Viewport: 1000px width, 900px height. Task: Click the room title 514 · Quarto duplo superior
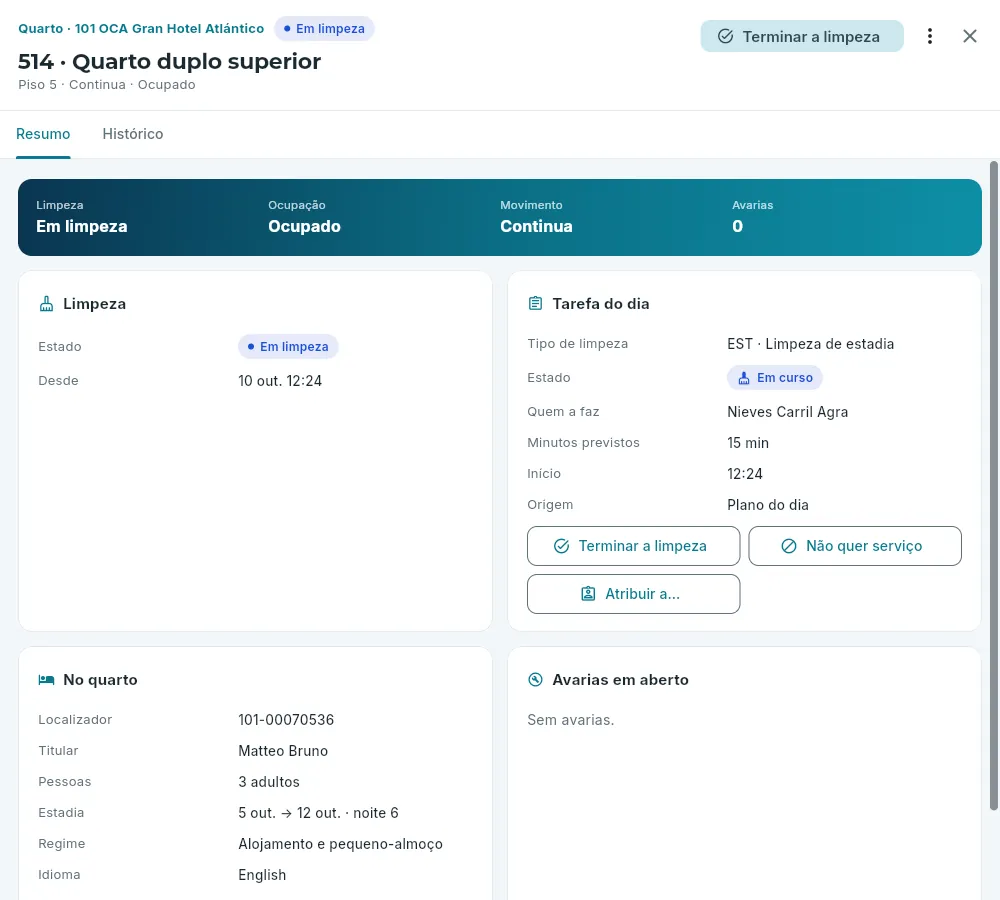(170, 62)
